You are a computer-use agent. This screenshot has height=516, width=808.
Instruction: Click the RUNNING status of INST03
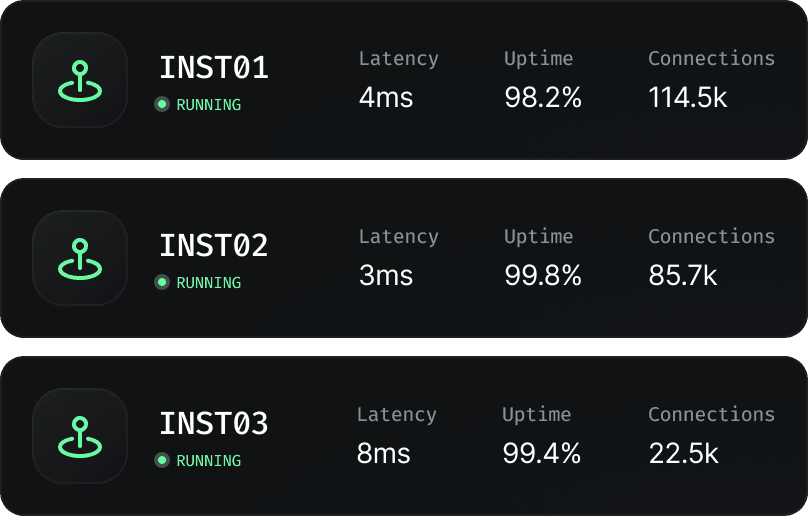coord(208,460)
